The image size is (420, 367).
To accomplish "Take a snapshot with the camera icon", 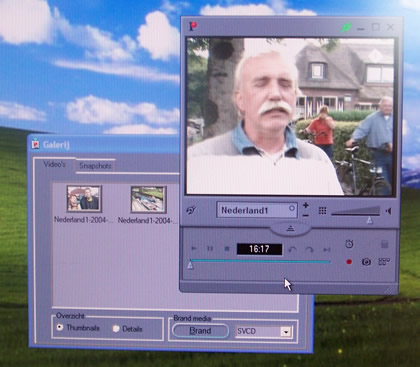I will pos(366,262).
